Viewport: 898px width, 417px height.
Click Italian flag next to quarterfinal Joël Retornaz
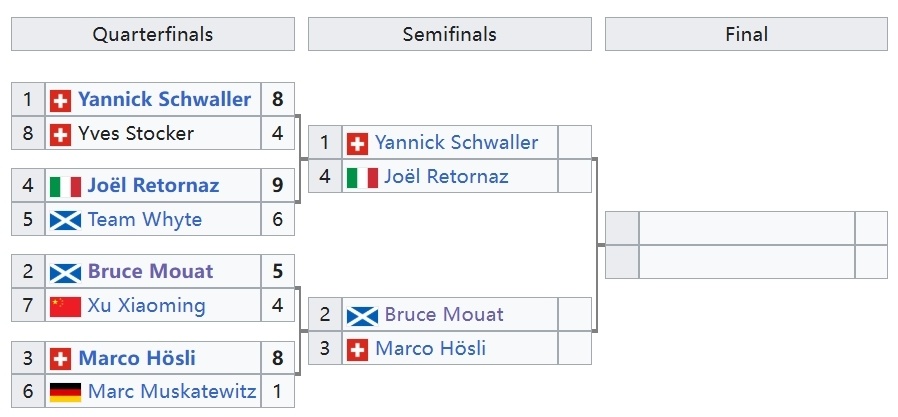[65, 187]
